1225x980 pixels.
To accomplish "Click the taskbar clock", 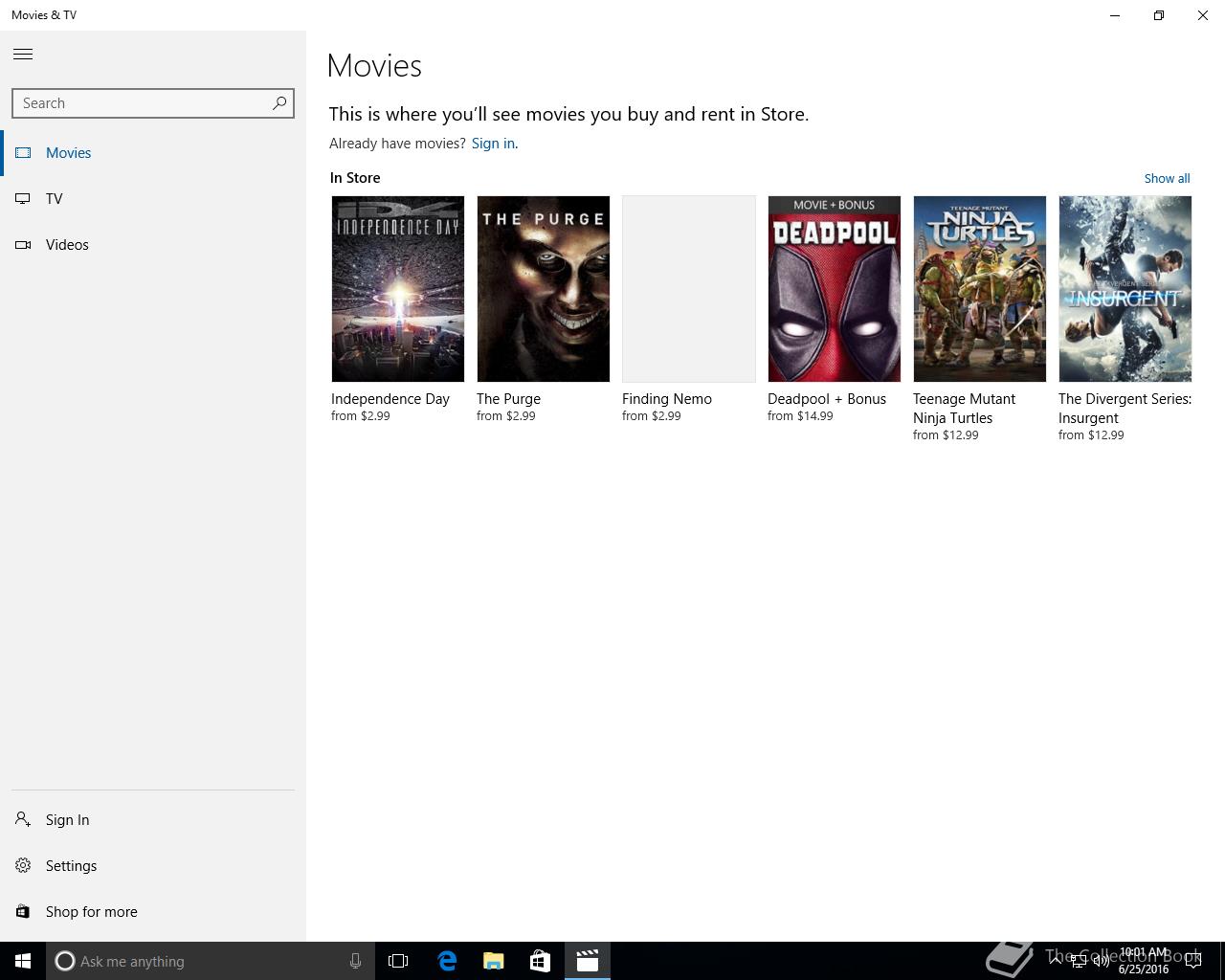I will (x=1144, y=961).
